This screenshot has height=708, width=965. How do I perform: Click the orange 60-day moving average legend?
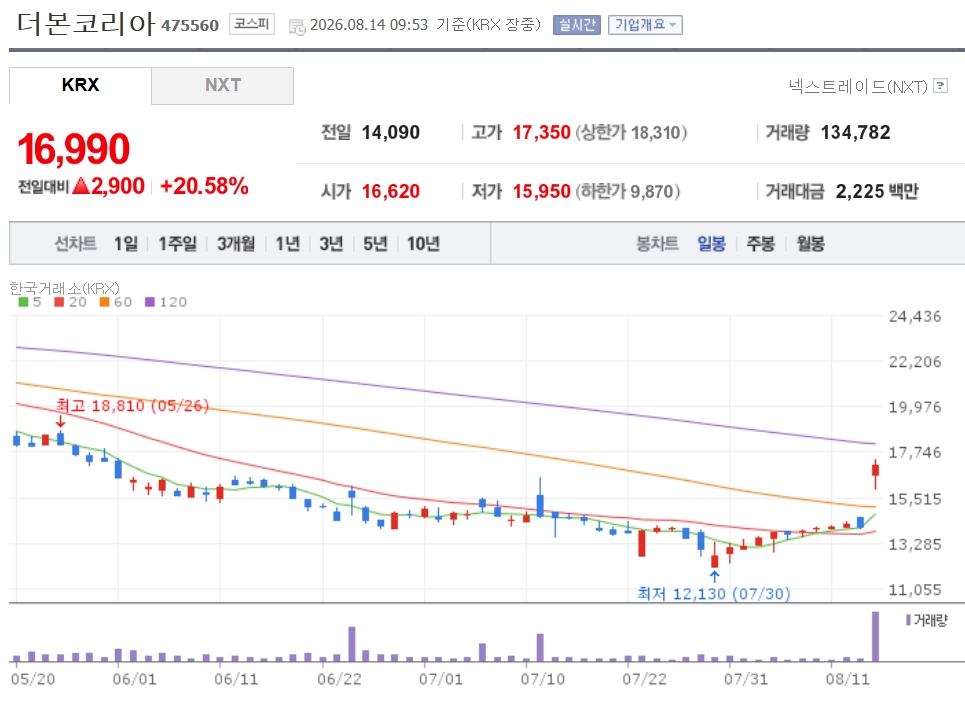pos(116,302)
